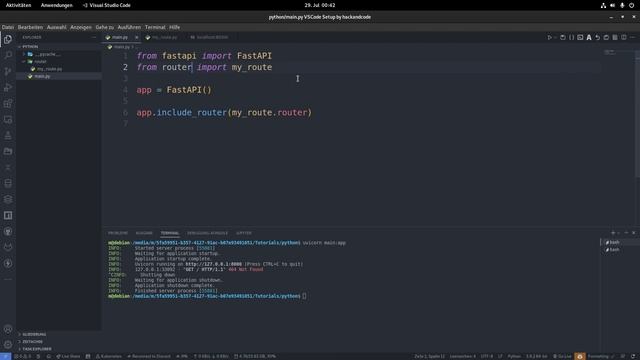Viewport: 640px width, 360px height.
Task: Close the main.py editor tab
Action: click(136, 37)
